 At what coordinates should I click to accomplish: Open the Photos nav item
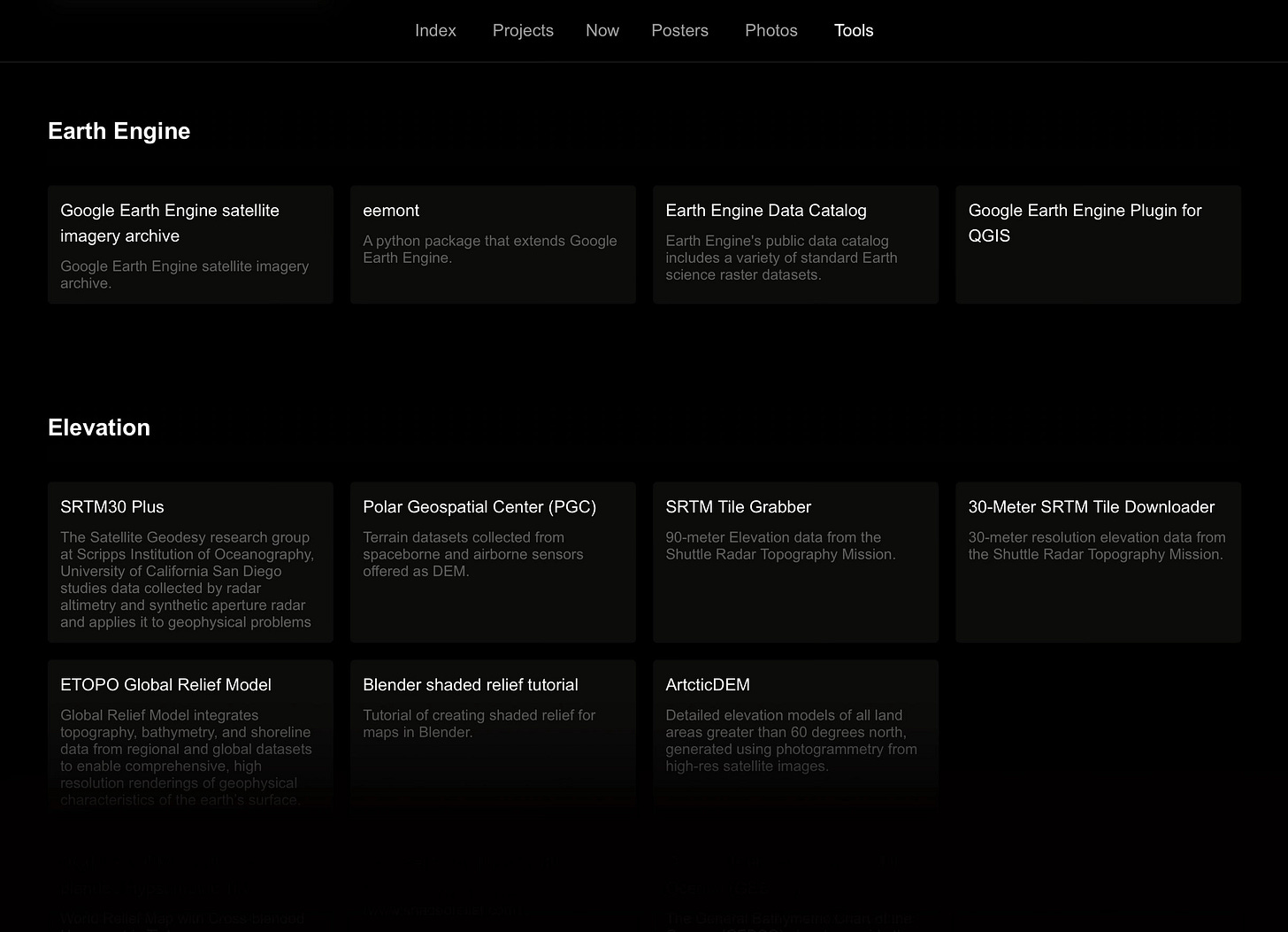pos(771,30)
